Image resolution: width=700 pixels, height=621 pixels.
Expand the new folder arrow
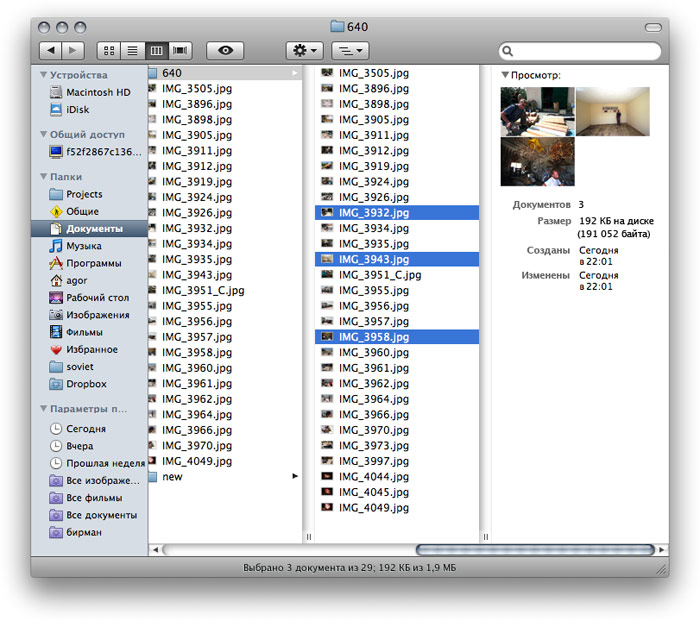(x=295, y=477)
